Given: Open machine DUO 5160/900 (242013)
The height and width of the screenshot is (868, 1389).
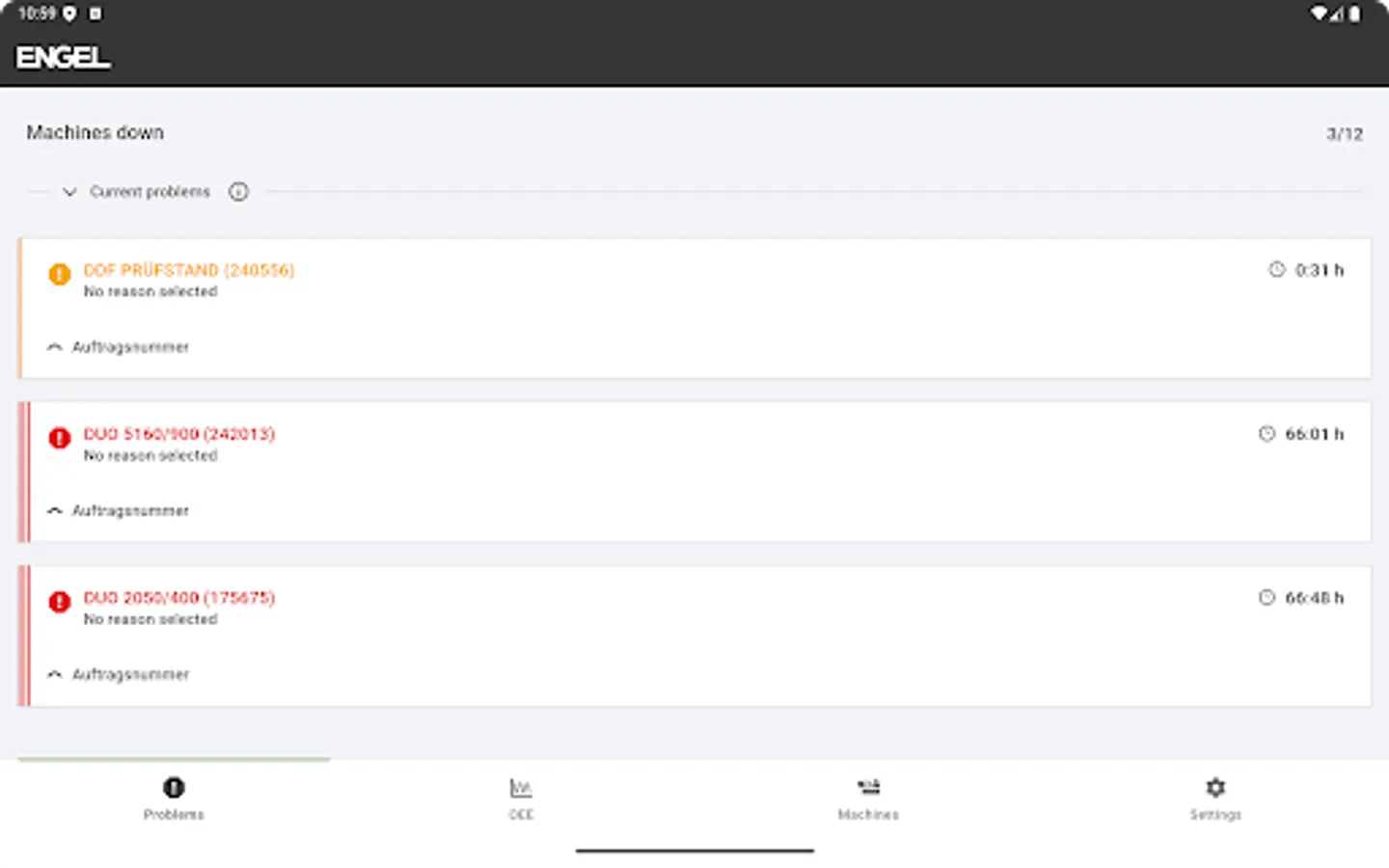Looking at the screenshot, I should pos(179,434).
